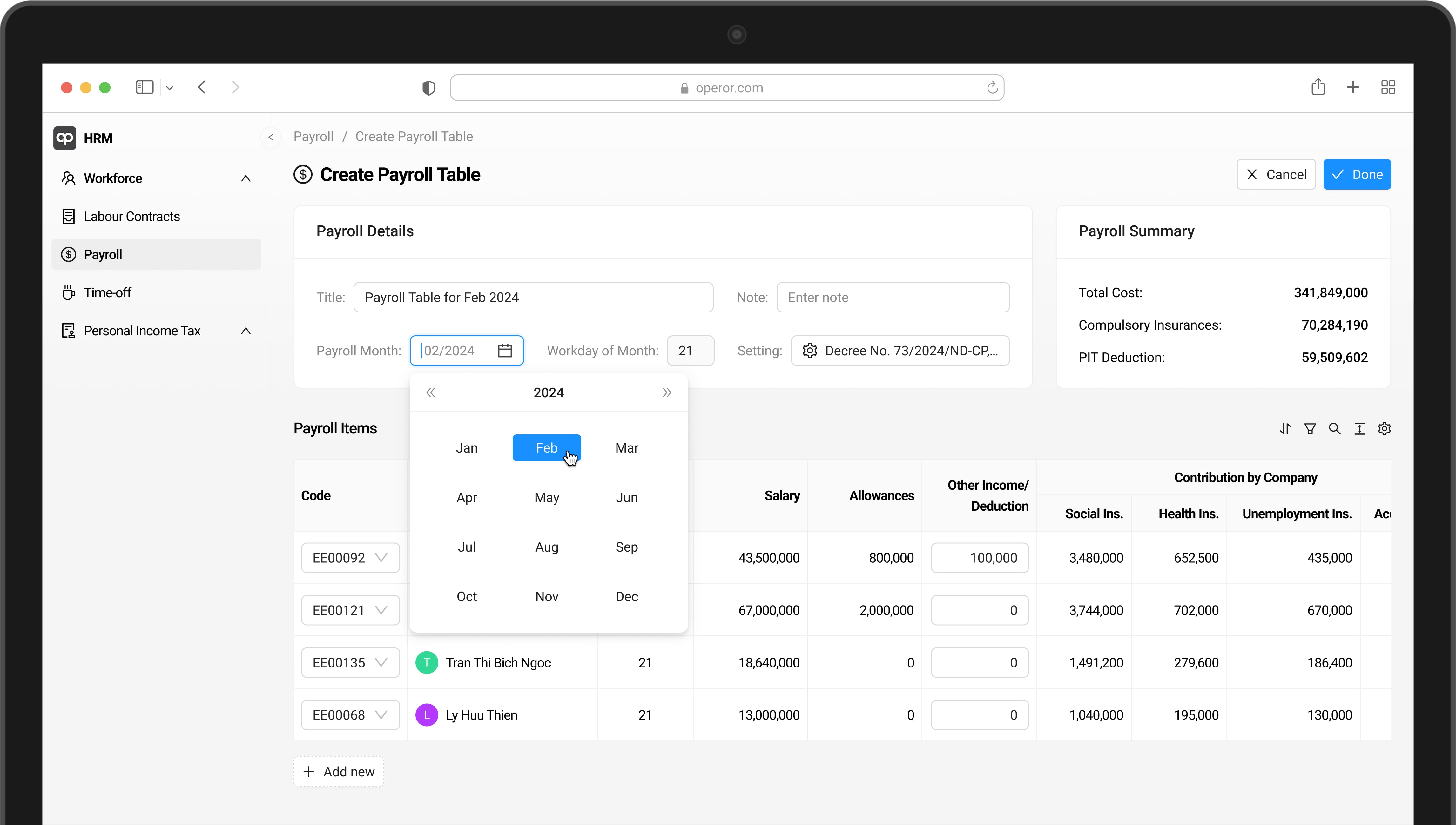Click the 2024 year header in picker
The width and height of the screenshot is (1456, 825).
(x=548, y=393)
